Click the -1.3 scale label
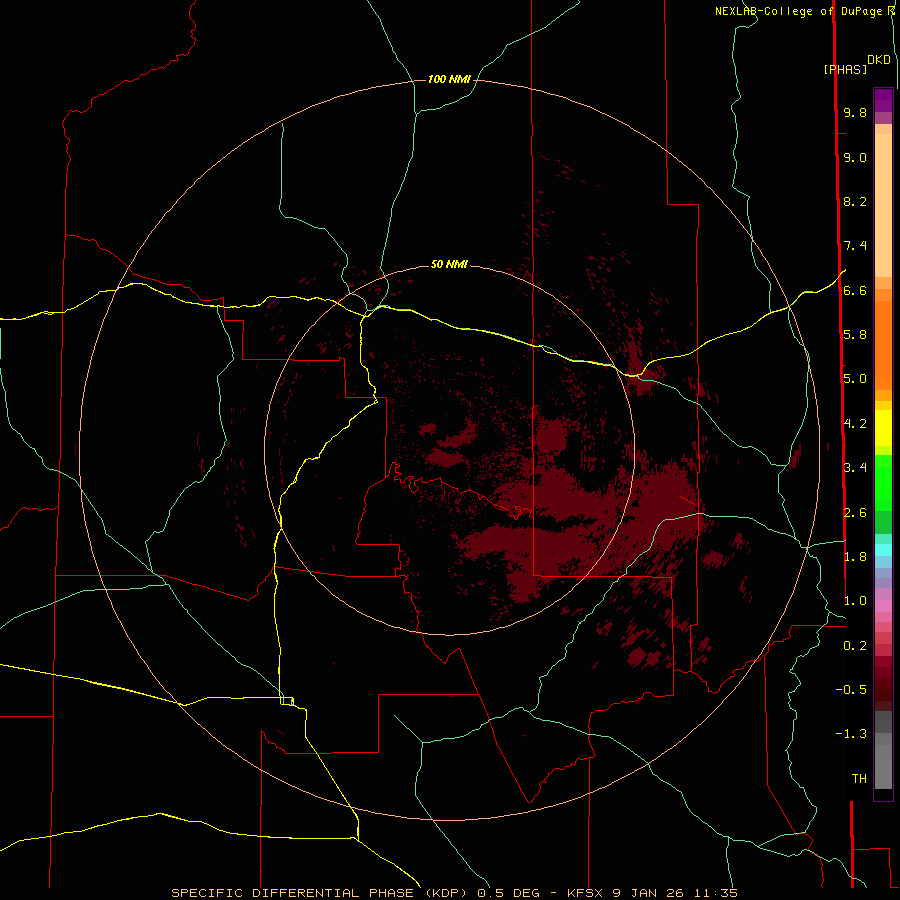900x900 pixels. [851, 734]
